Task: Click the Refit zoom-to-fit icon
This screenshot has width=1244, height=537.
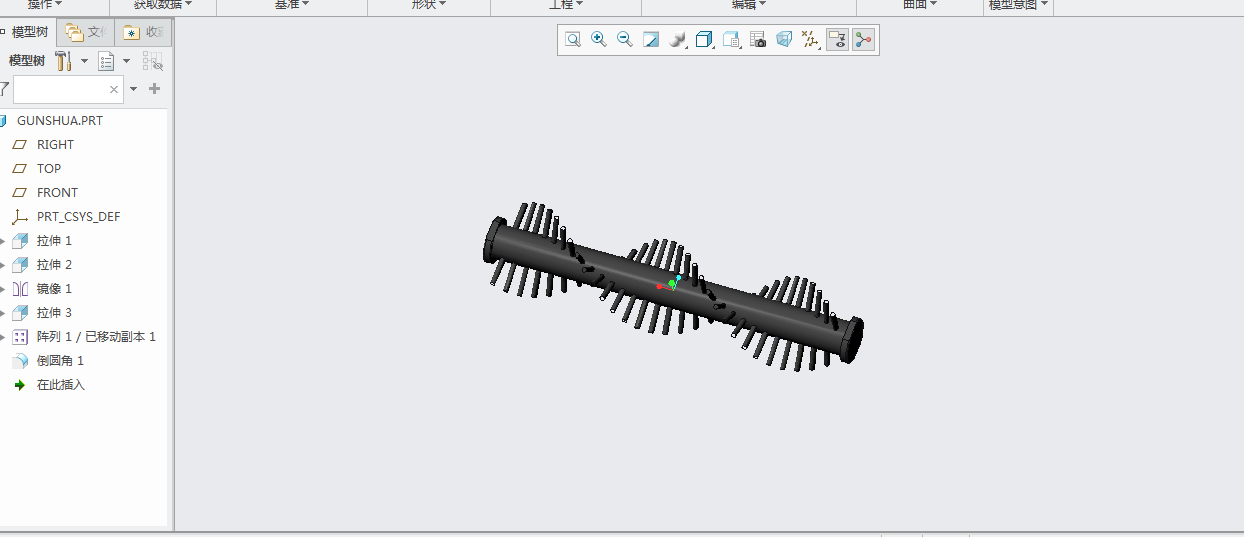Action: point(573,40)
